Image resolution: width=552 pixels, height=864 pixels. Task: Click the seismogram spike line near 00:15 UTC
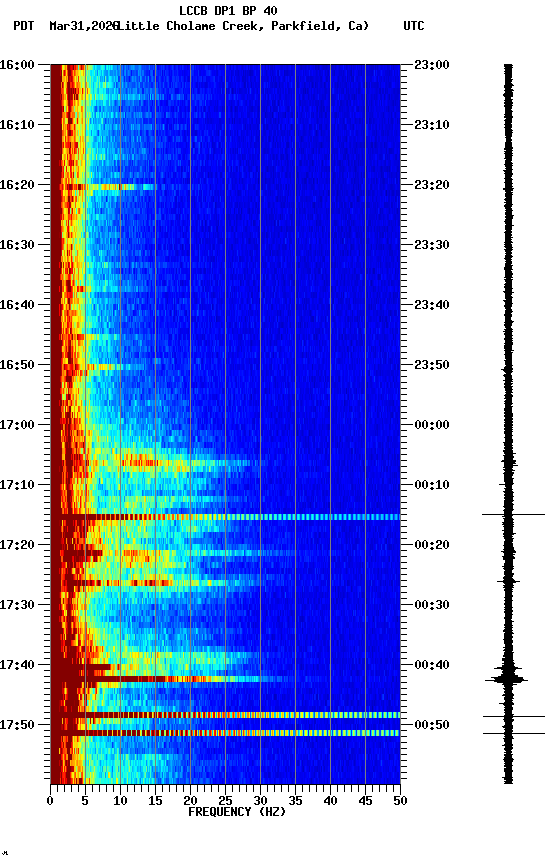(513, 515)
